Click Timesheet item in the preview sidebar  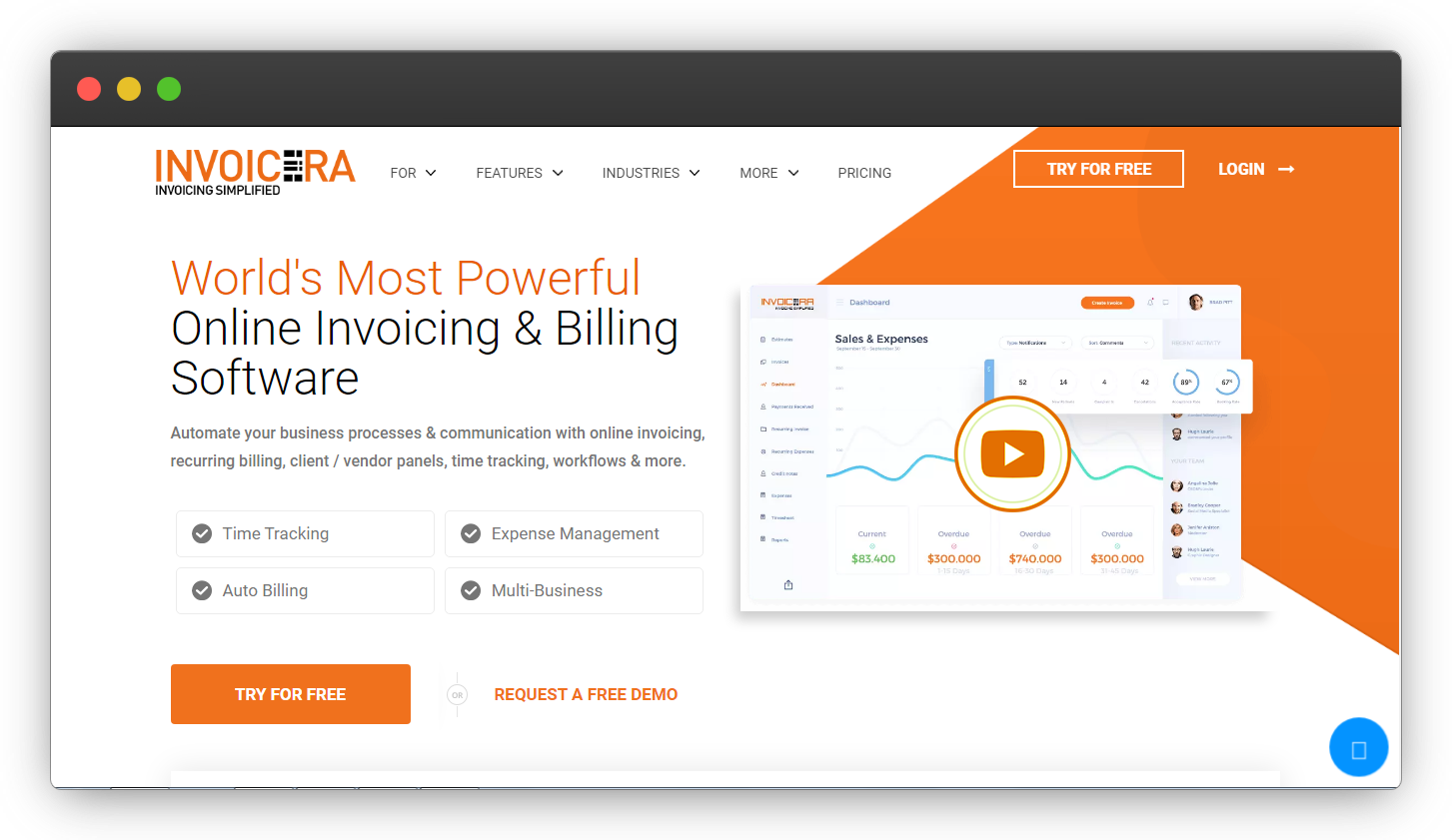[777, 517]
